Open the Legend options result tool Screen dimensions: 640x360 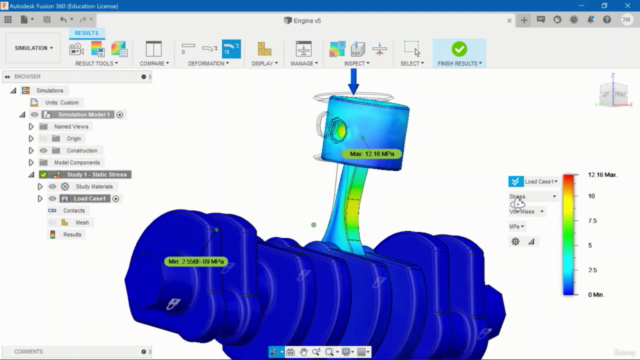click(98, 49)
